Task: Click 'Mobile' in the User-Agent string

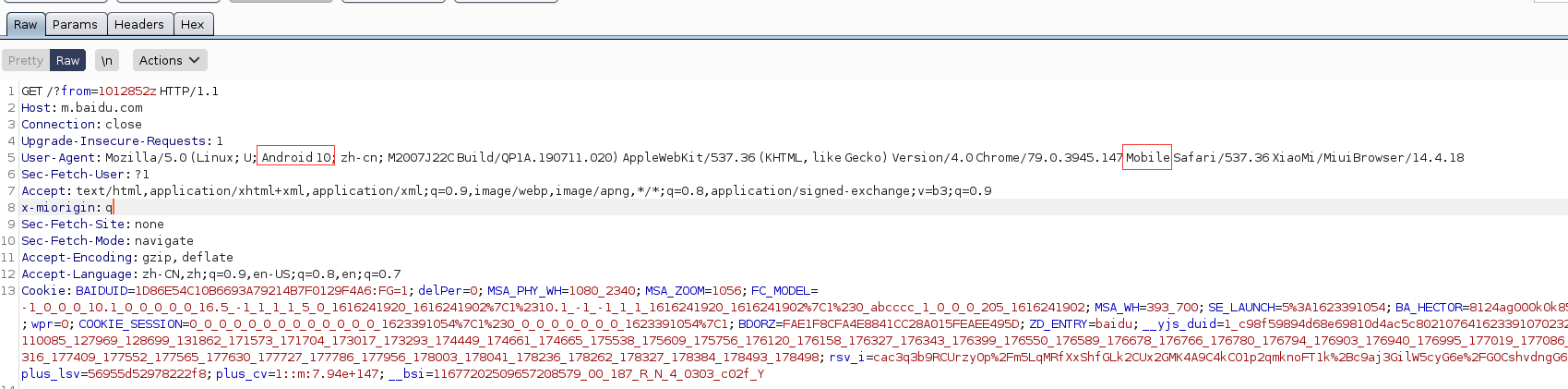Action: [x=1147, y=157]
